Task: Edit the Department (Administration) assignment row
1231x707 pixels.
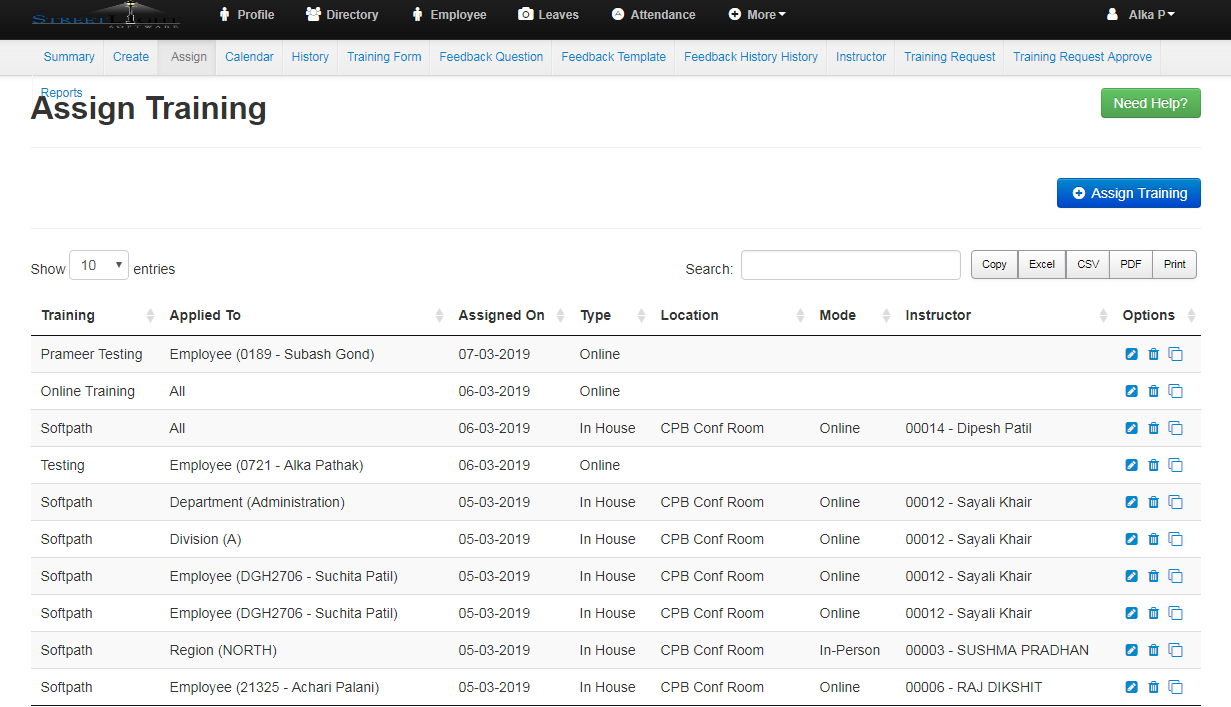Action: (x=1131, y=502)
